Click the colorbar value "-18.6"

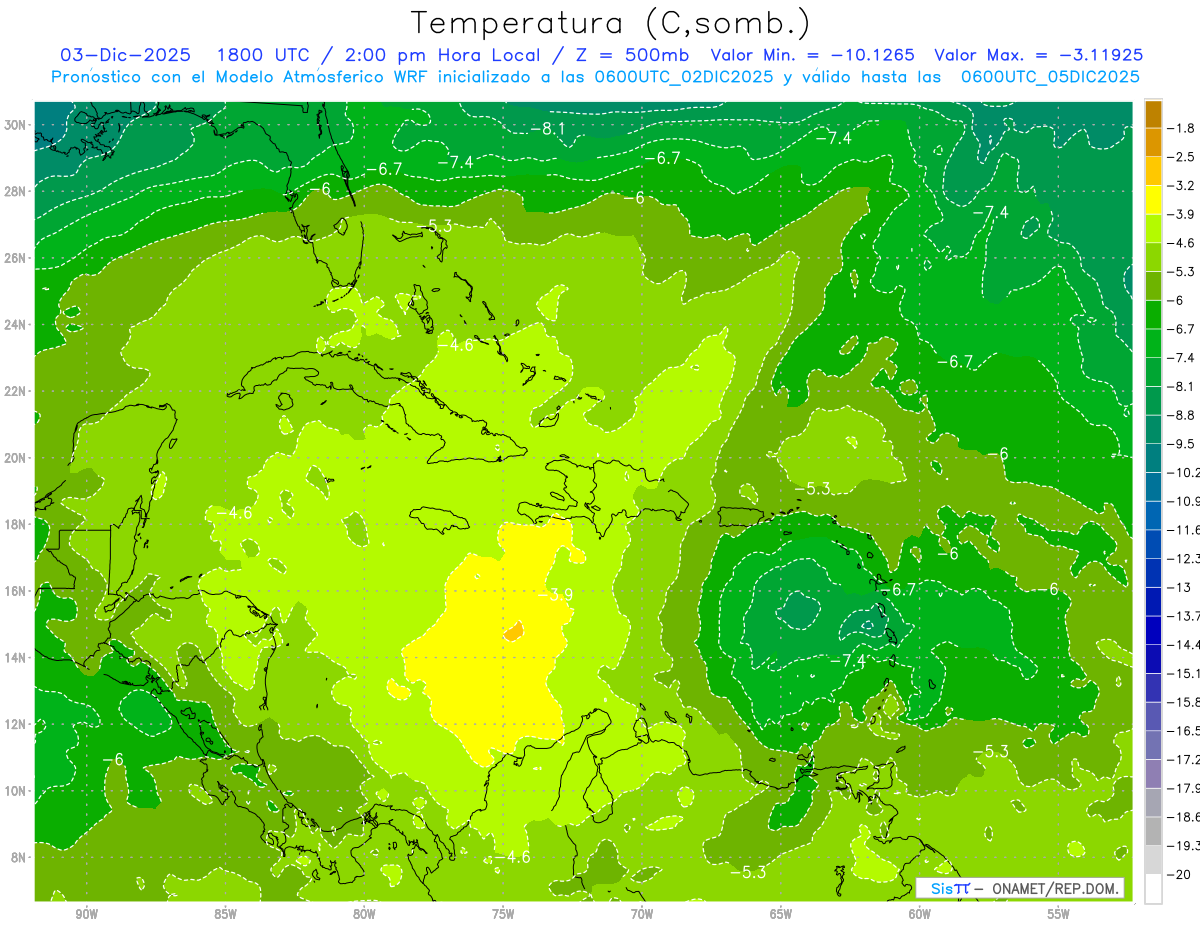[1184, 817]
